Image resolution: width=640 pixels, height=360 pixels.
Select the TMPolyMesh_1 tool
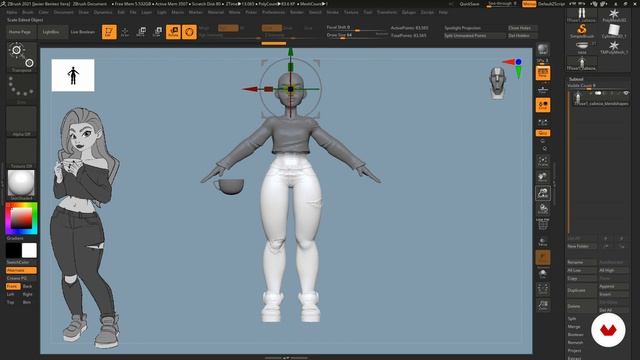[613, 47]
